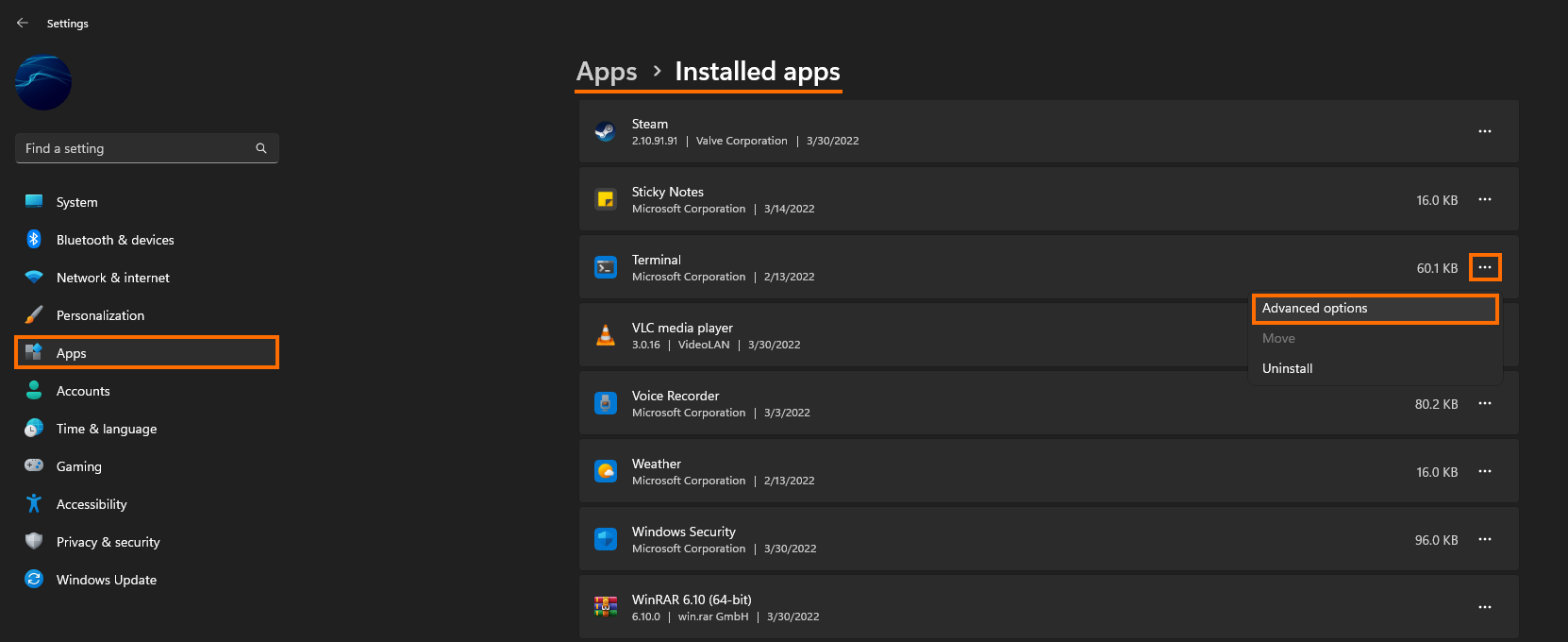
Task: Choose Advanced options from the context menu
Action: [x=1375, y=309]
